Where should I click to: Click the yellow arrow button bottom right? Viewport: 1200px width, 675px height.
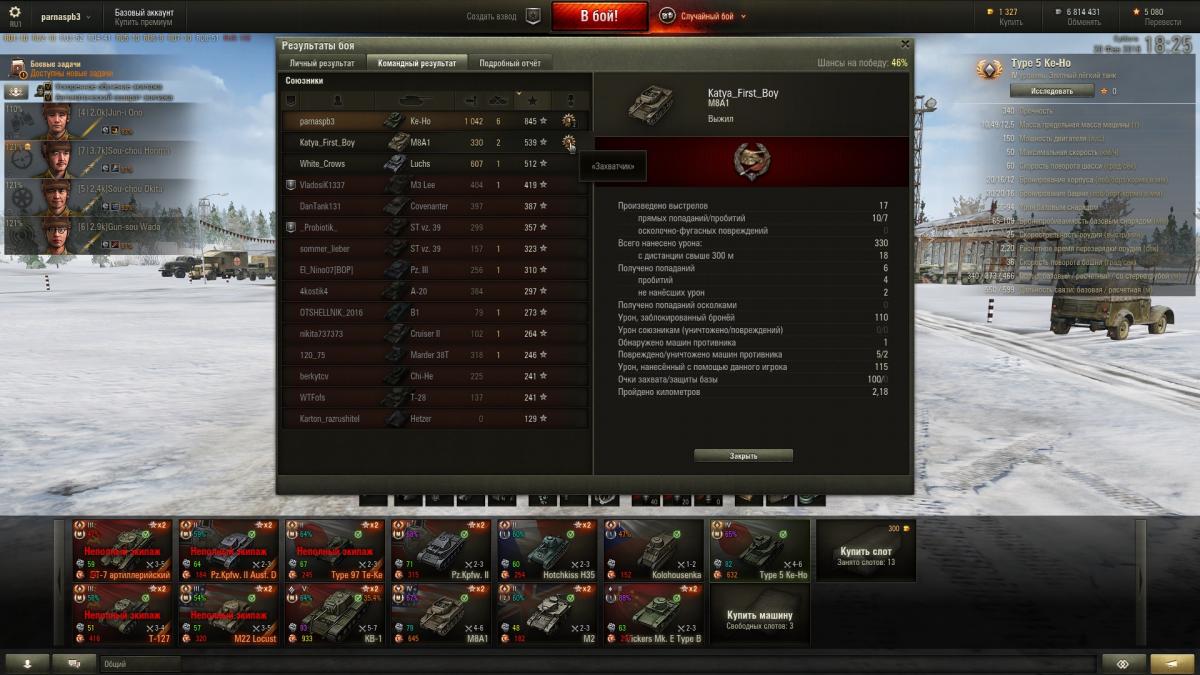1172,663
